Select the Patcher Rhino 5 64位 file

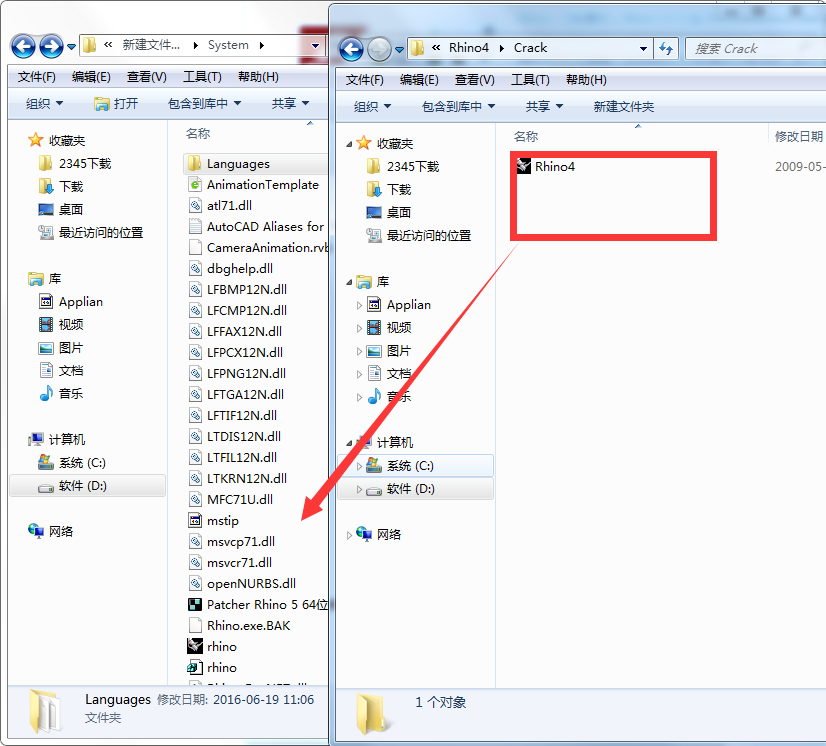(x=258, y=605)
